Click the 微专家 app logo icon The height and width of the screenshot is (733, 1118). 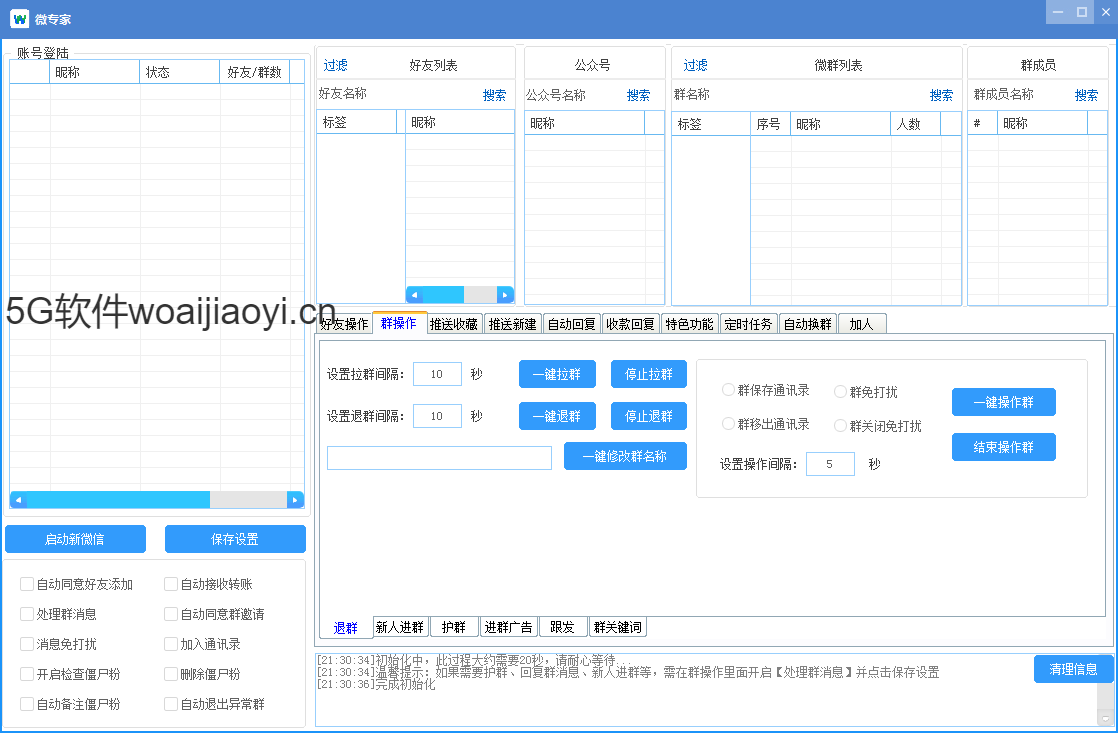pyautogui.click(x=19, y=19)
